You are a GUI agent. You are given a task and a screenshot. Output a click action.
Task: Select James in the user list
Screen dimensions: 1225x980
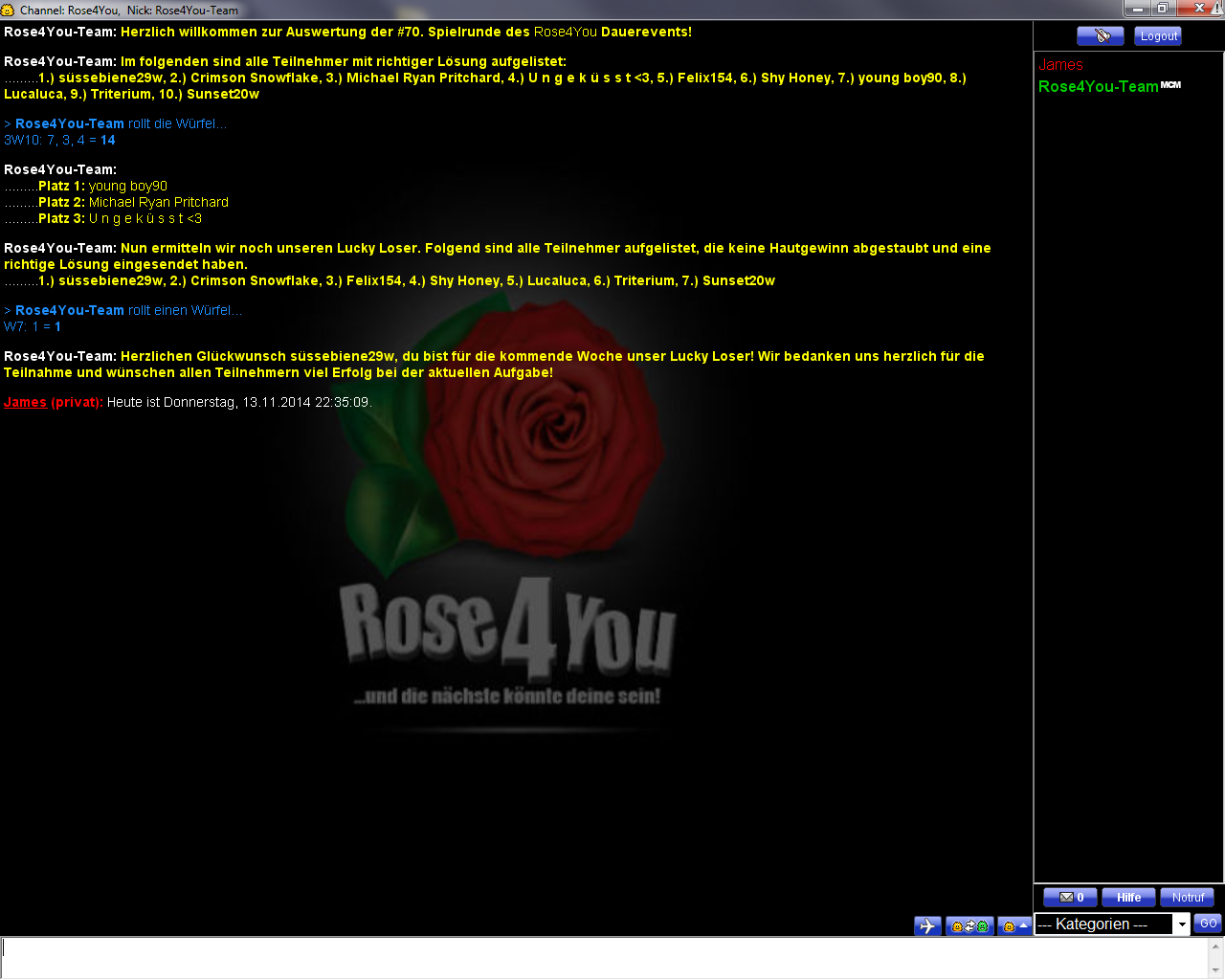[1060, 65]
